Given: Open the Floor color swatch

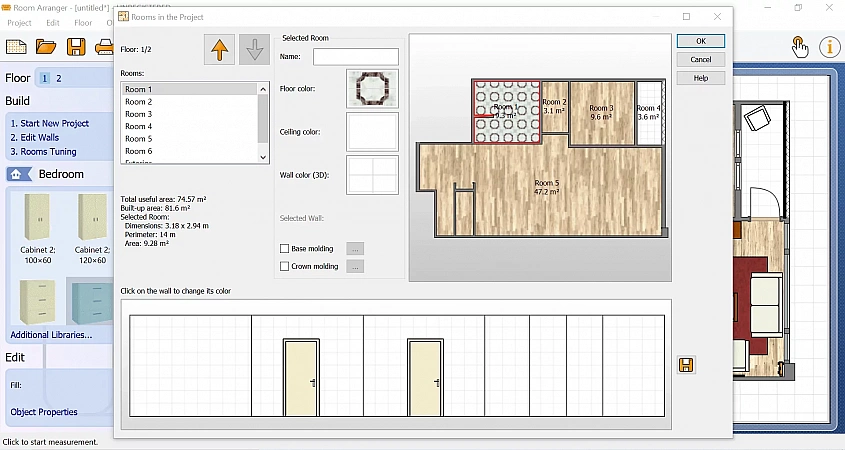Looking at the screenshot, I should point(372,89).
